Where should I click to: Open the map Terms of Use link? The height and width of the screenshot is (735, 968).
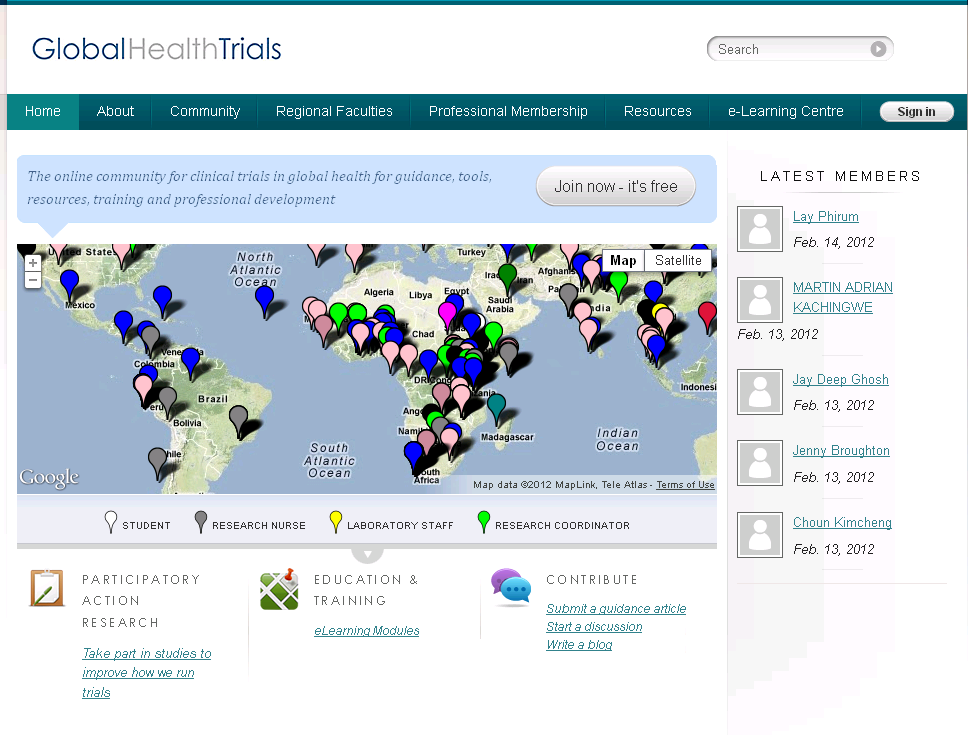(x=685, y=485)
